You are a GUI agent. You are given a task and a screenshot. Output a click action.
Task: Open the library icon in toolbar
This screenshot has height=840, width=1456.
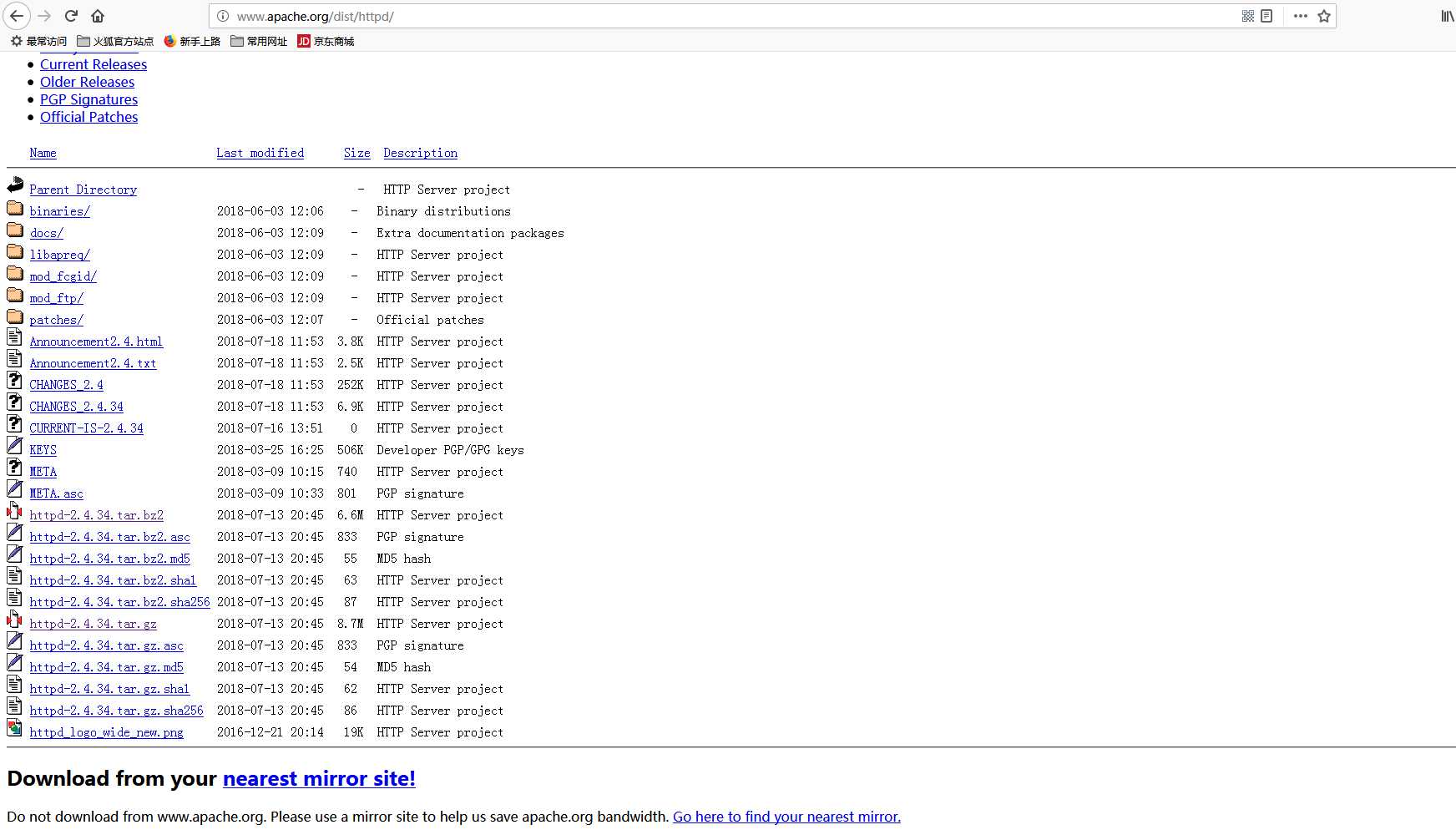click(1448, 16)
